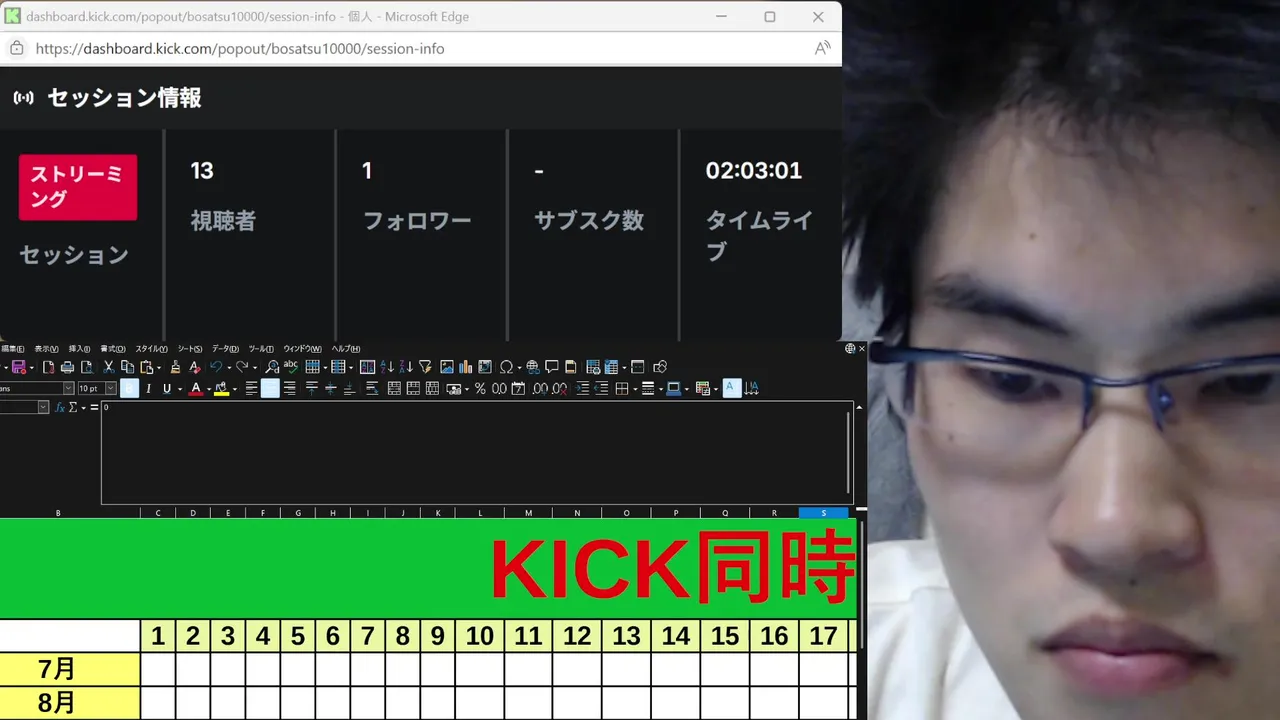Run spelling check (abc icon)
Image resolution: width=1280 pixels, height=720 pixels.
pyautogui.click(x=291, y=367)
